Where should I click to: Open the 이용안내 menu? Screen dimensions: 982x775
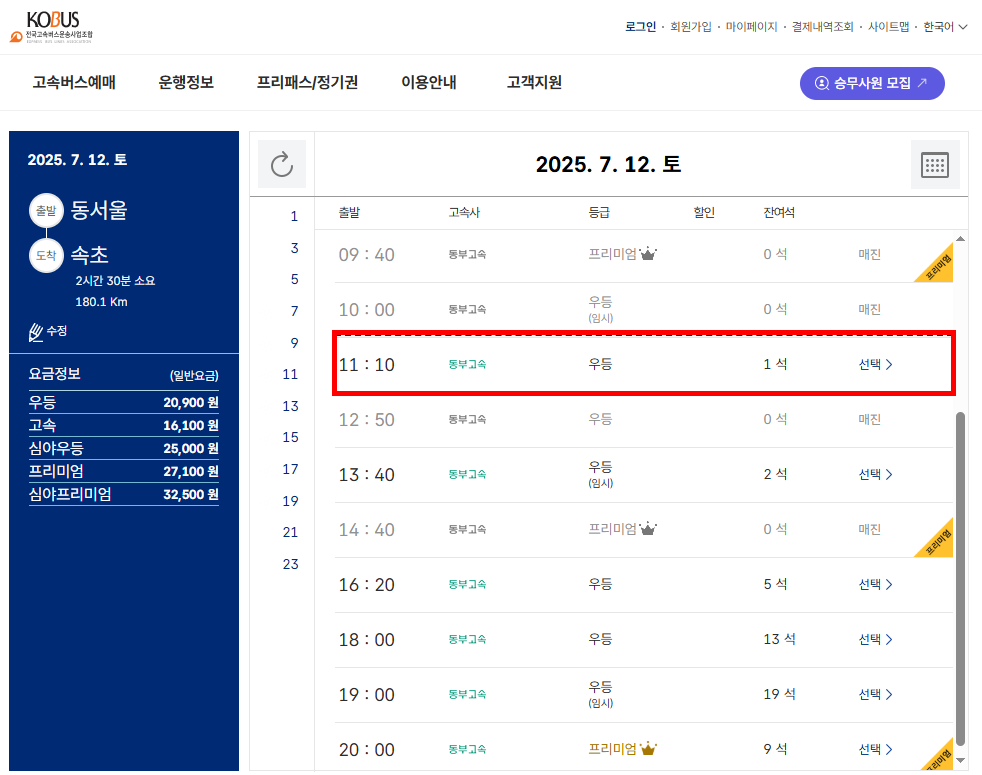[428, 83]
